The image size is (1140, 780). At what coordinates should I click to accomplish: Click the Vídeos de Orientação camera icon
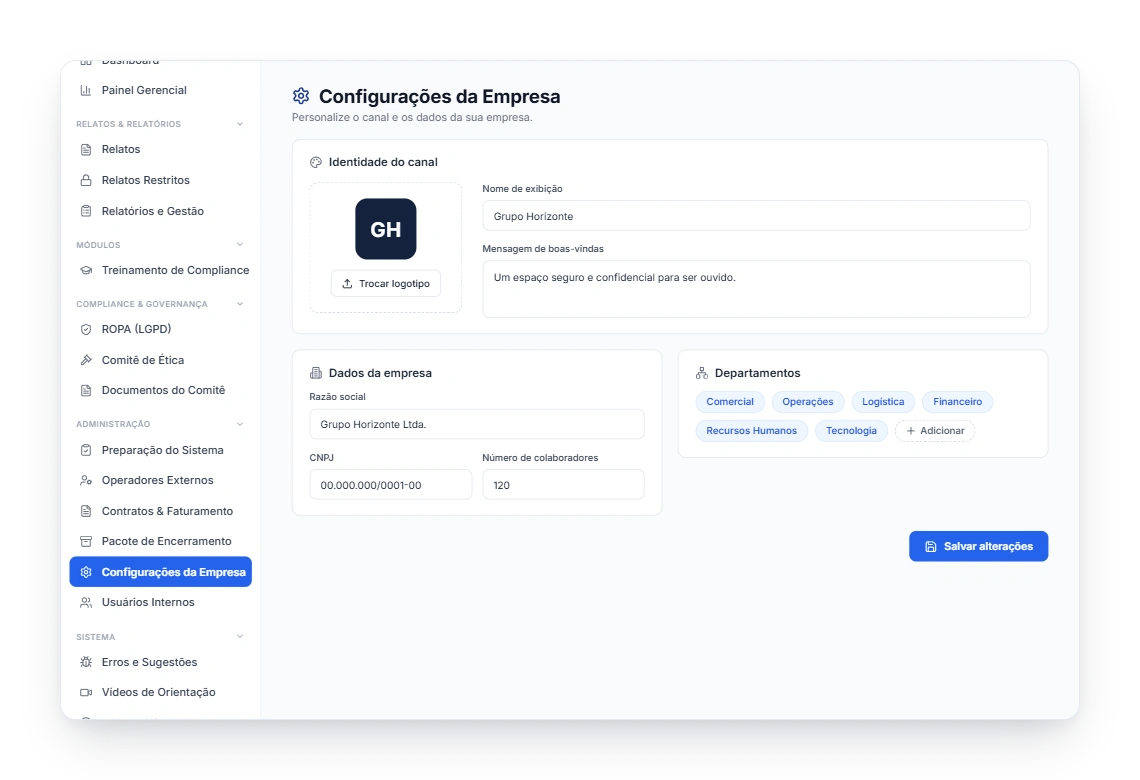(x=86, y=693)
